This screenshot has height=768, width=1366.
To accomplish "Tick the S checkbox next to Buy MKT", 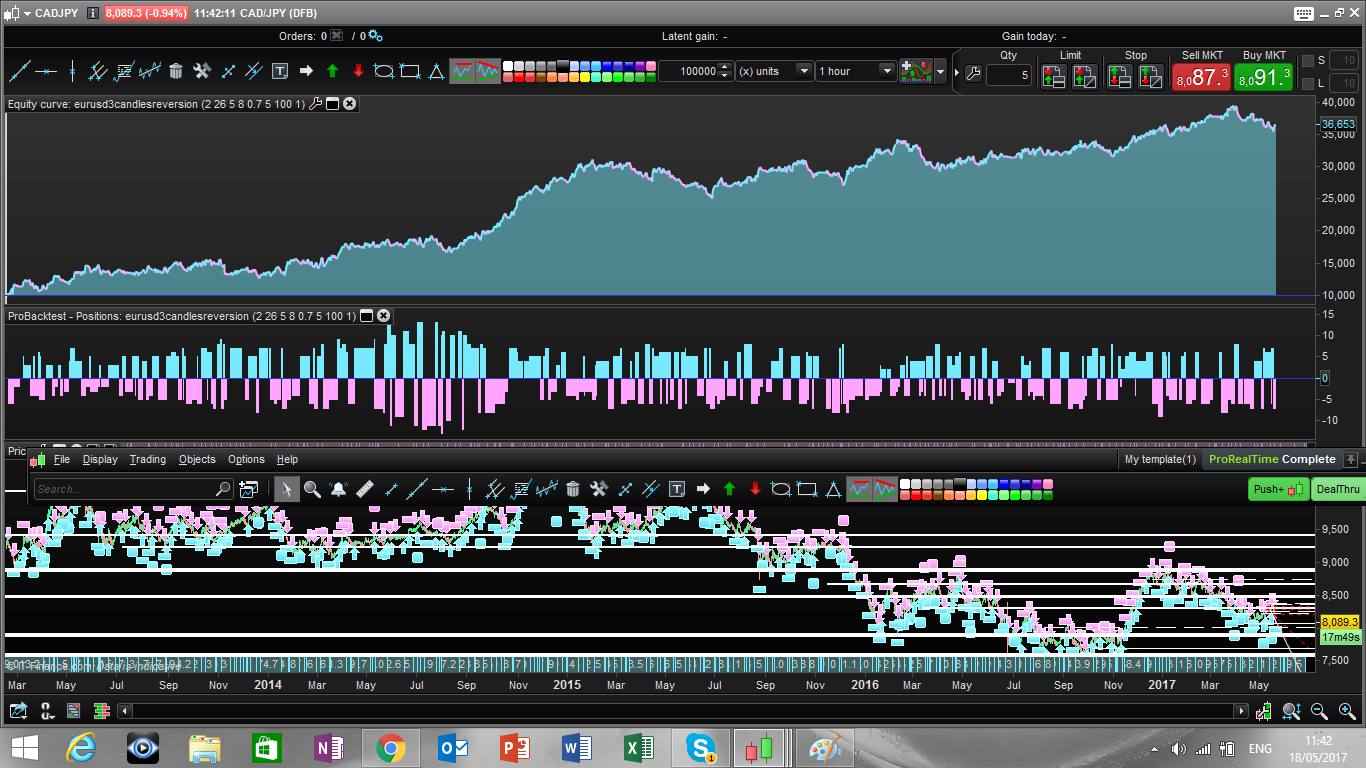I will point(1308,61).
